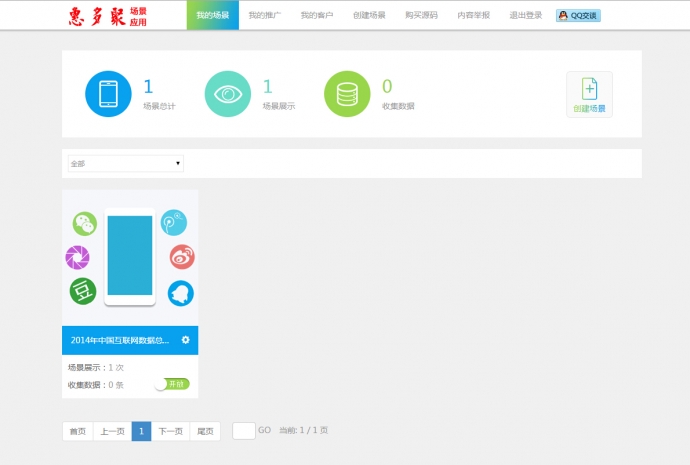Click the blue phone 场景总计 icon
690x465 pixels.
point(108,94)
